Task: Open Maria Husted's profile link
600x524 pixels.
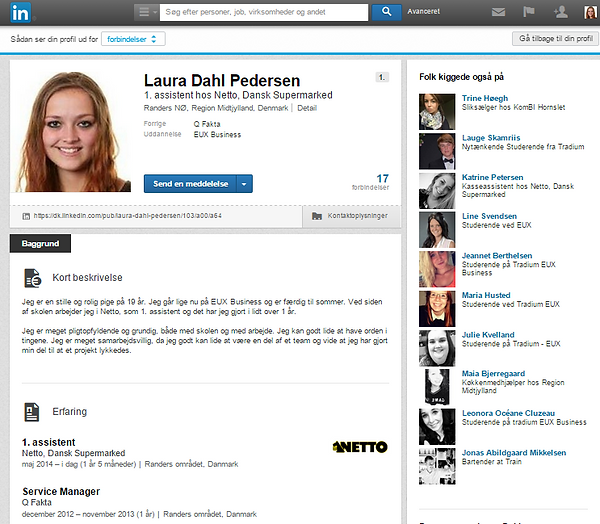Action: [x=486, y=295]
